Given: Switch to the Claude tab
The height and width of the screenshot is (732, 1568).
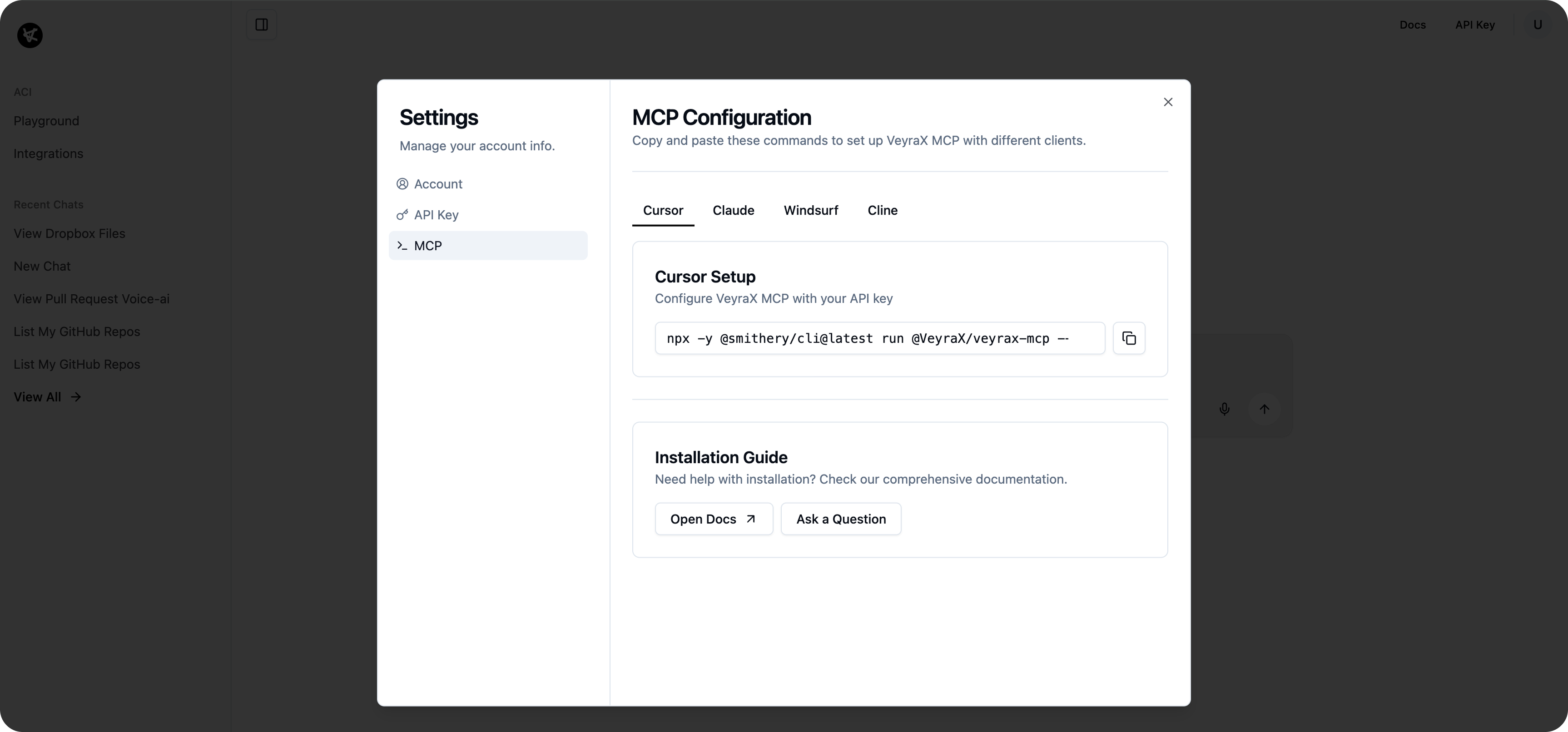Looking at the screenshot, I should 734,210.
